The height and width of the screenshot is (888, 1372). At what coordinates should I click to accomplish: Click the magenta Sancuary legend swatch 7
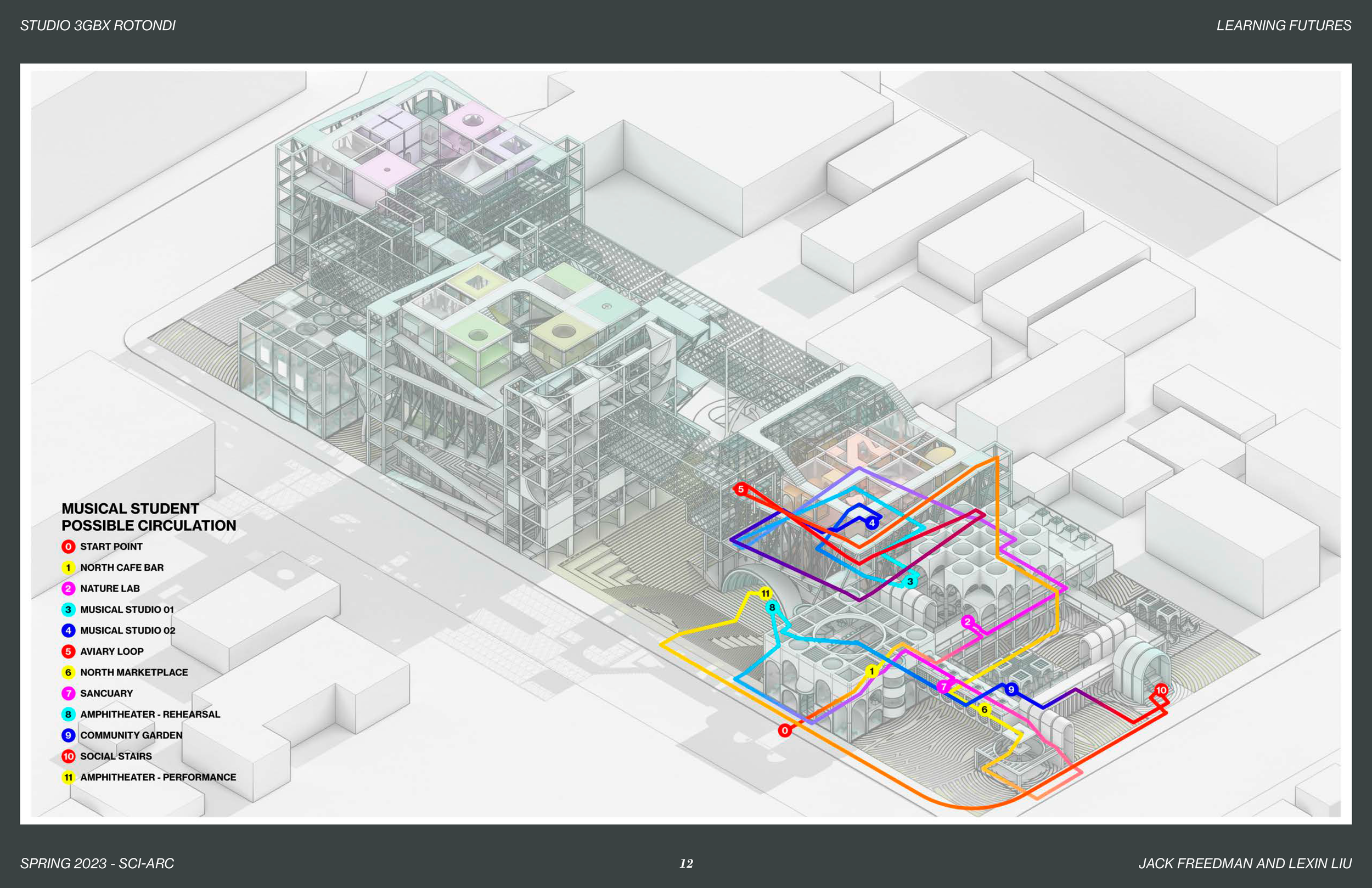pyautogui.click(x=68, y=693)
